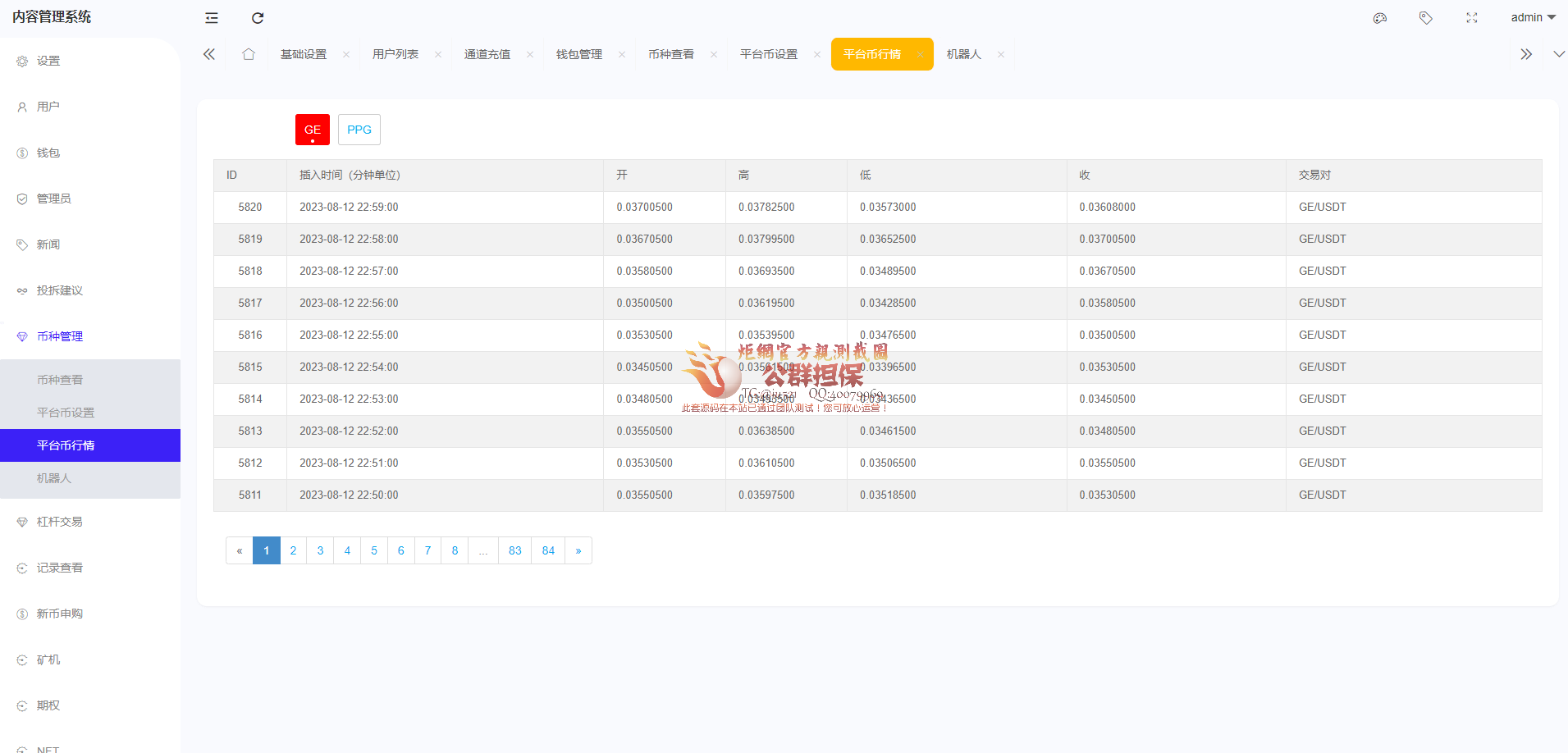Click the tag icon in header
This screenshot has width=1568, height=753.
(x=1426, y=18)
